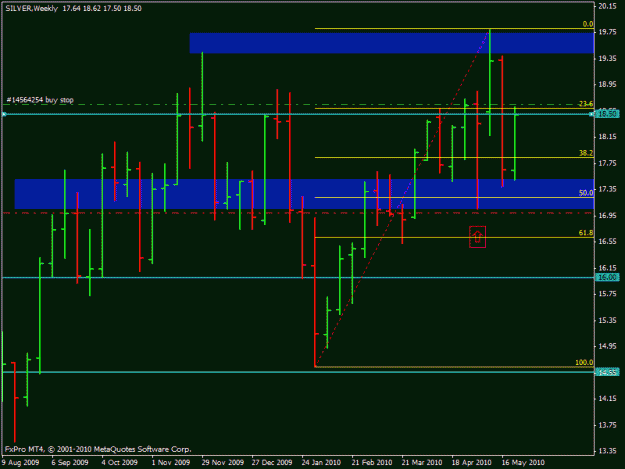Click the 21 Mar 2010 date label
The width and height of the screenshot is (625, 469).
tap(422, 463)
